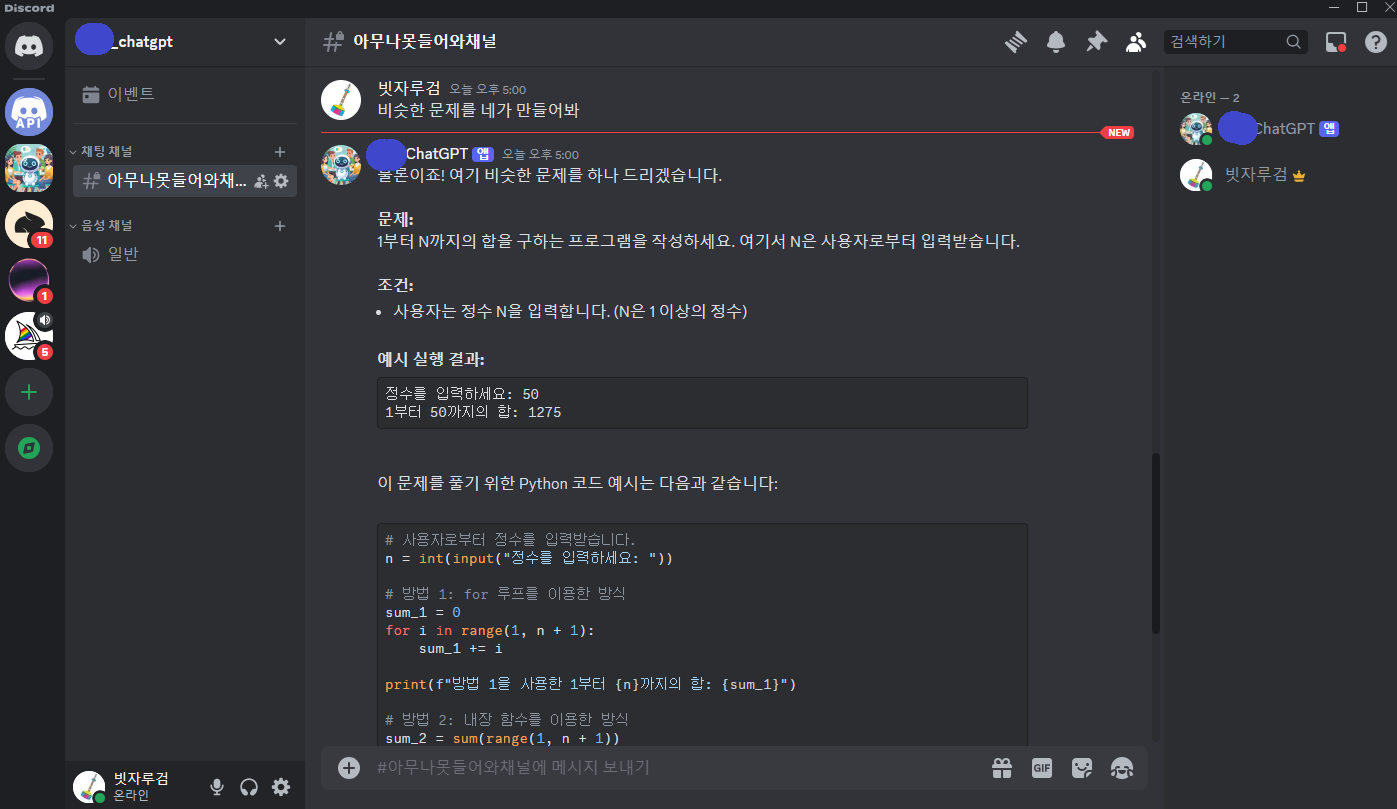Toggle the member list visibility
Viewport: 1397px width, 809px height.
click(x=1136, y=42)
